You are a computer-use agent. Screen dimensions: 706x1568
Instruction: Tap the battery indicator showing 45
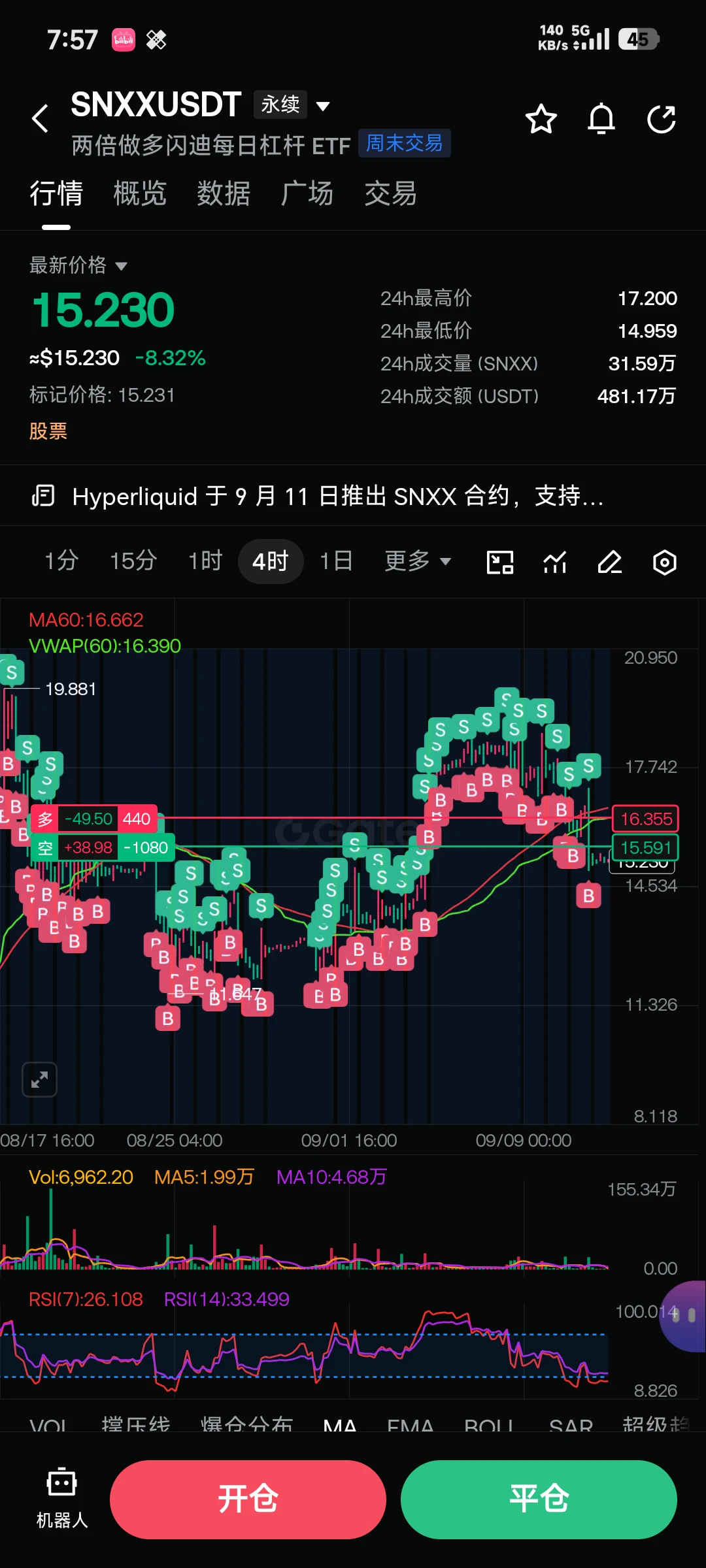pyautogui.click(x=639, y=39)
